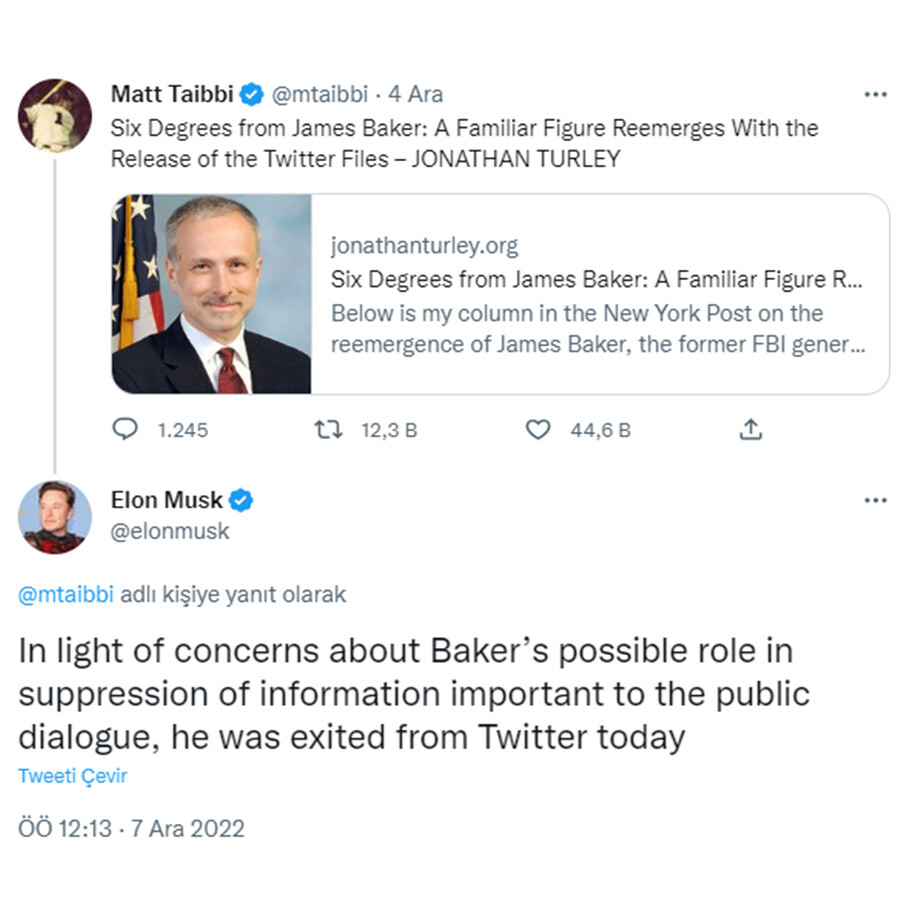Click the reply icon under Taibbi's tweet
Viewport: 900px width, 900px height.
[124, 429]
